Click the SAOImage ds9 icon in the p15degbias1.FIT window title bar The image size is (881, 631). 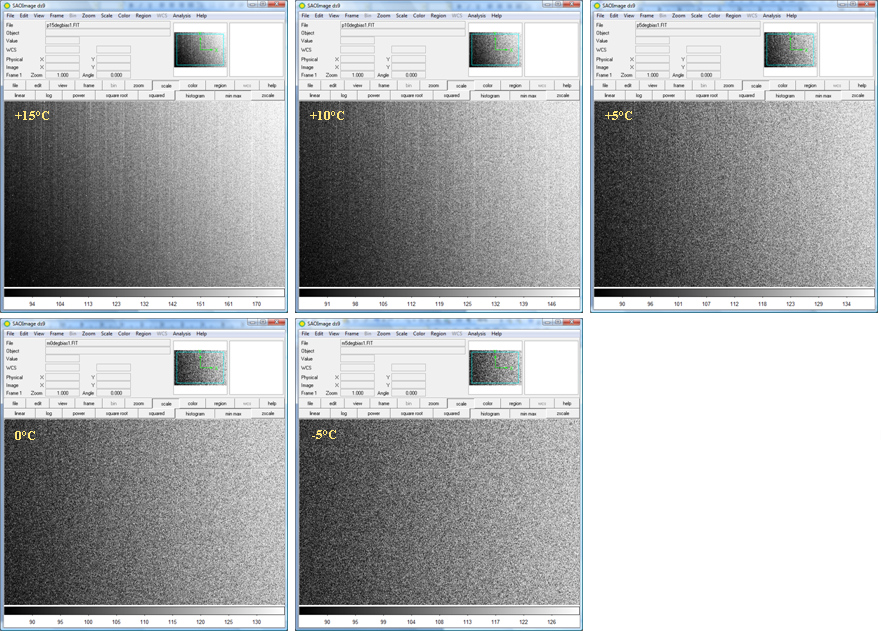coord(7,5)
